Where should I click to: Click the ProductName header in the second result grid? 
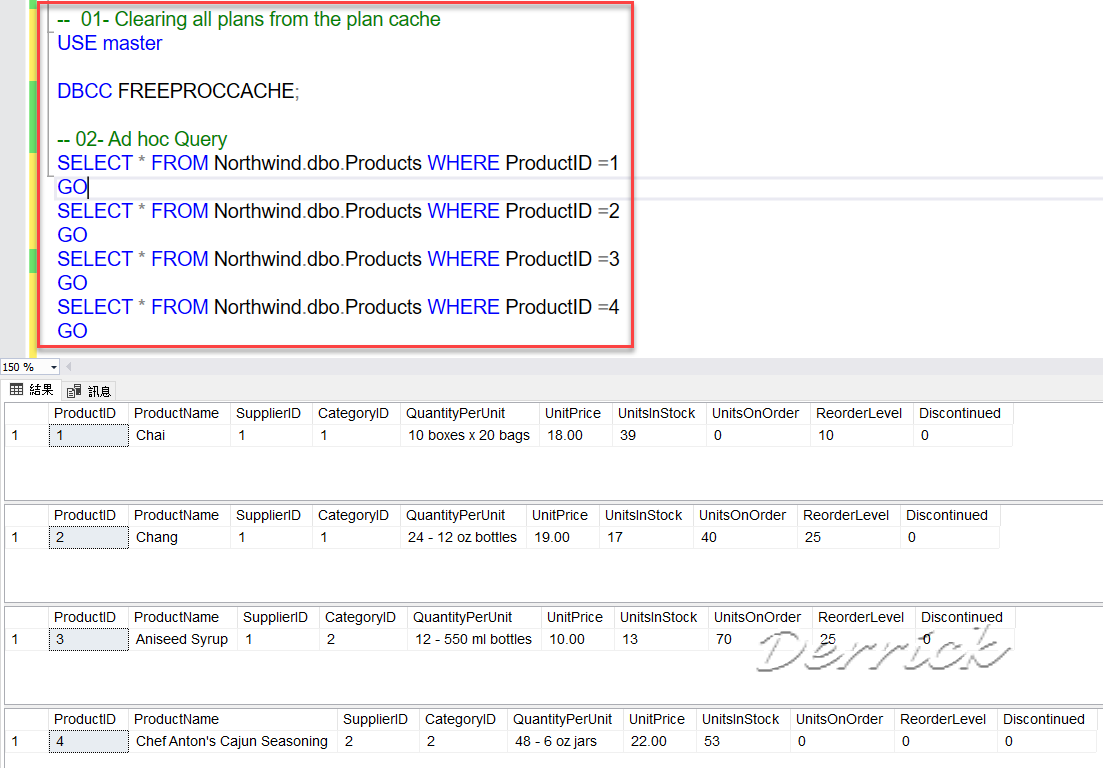pos(176,514)
